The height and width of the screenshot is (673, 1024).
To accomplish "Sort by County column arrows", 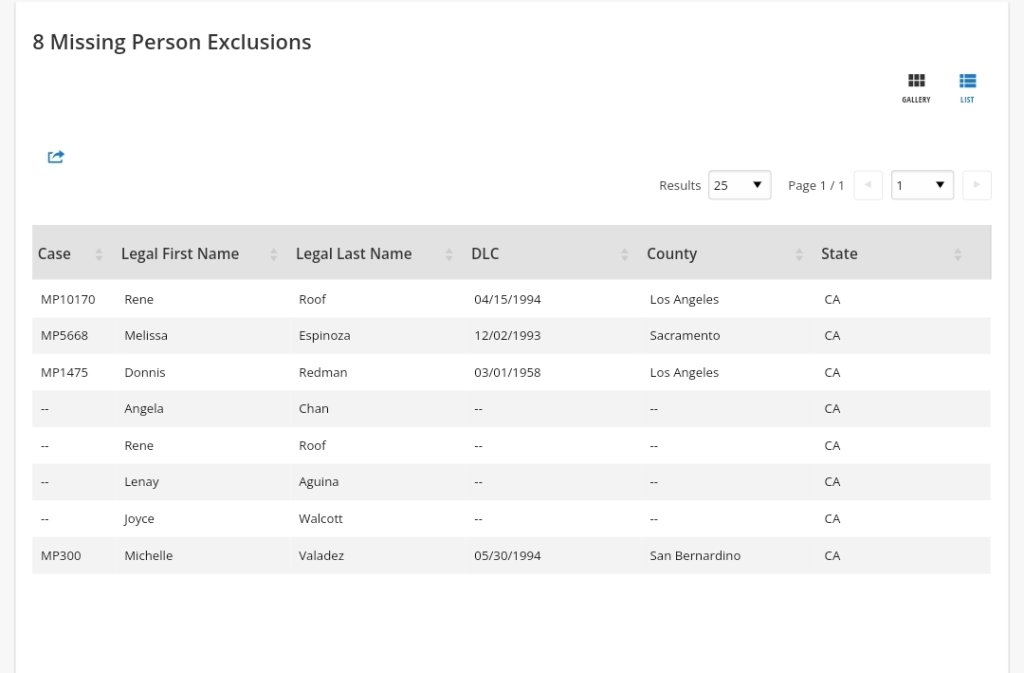I will (x=799, y=254).
